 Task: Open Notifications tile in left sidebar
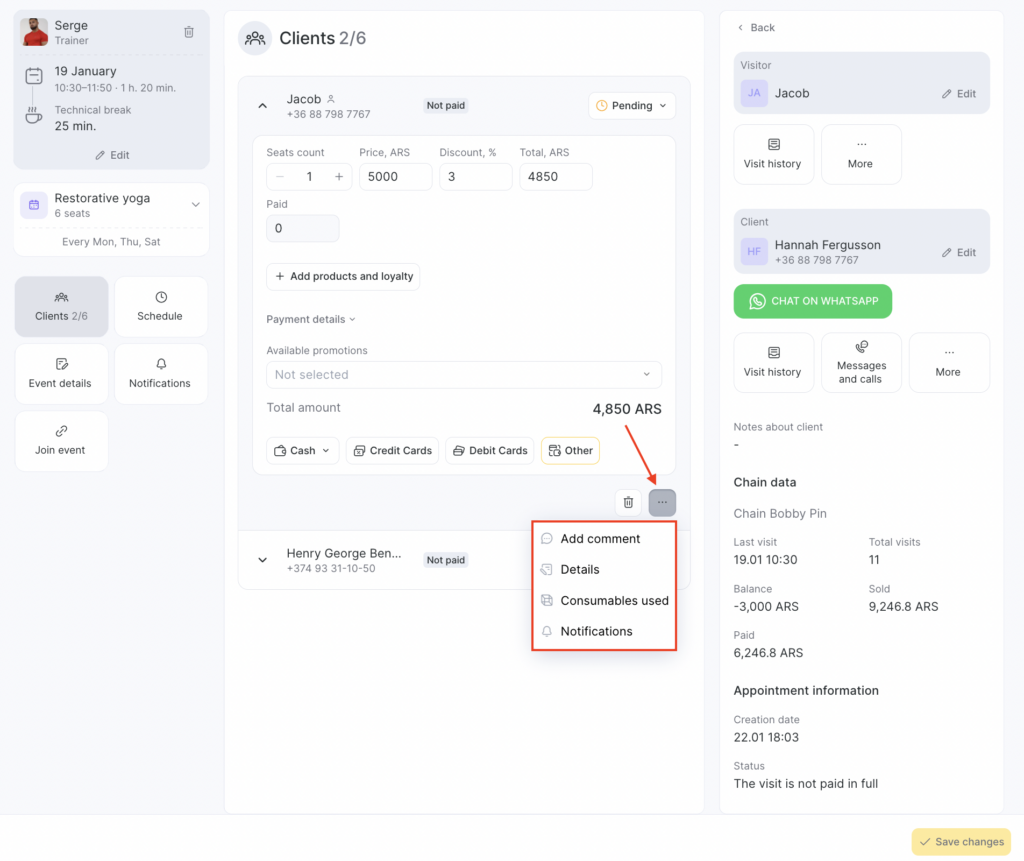point(160,373)
